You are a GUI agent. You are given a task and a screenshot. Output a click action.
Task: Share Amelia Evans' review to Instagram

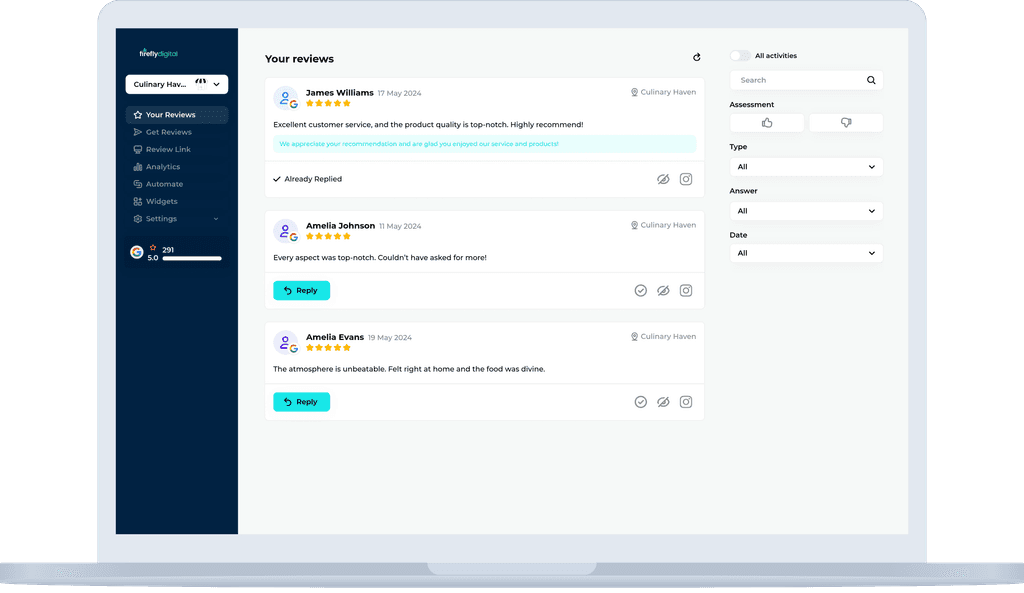point(685,401)
